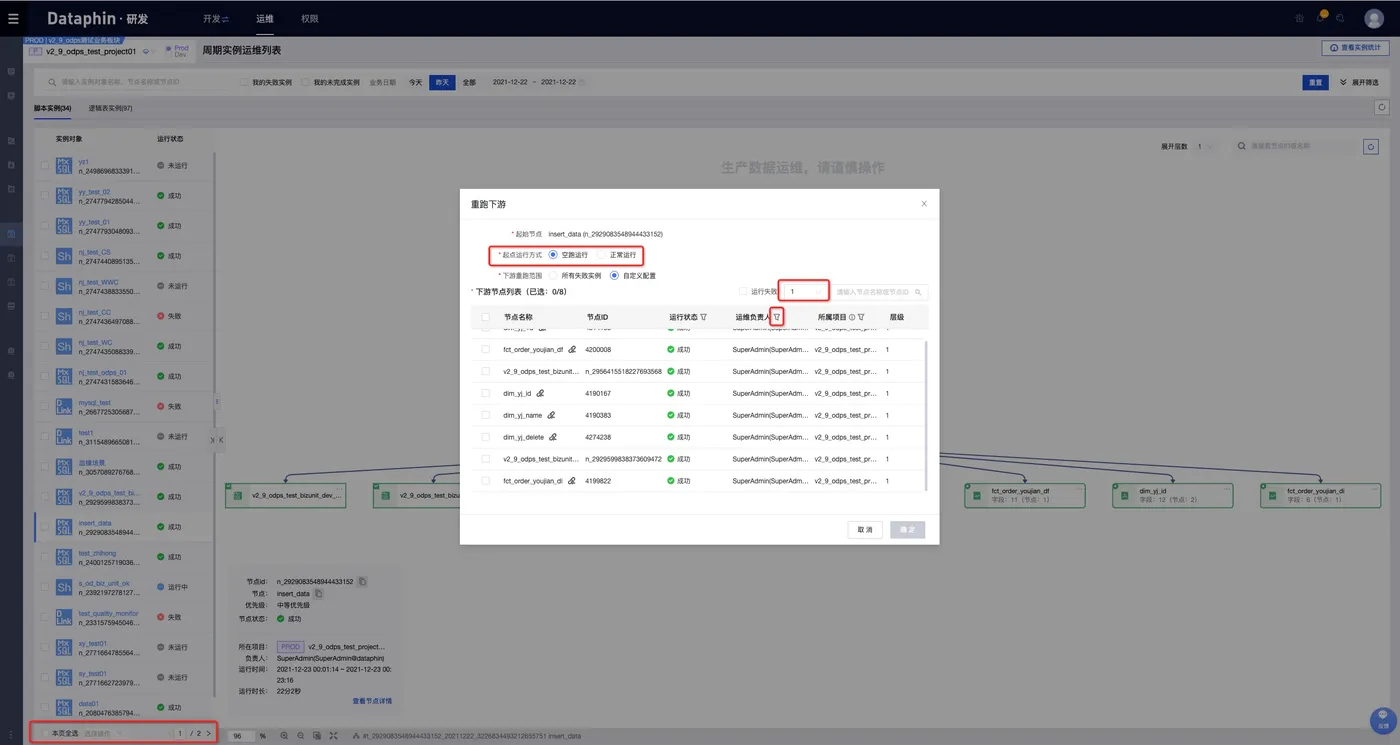Open the 开发 top menu
Screen dimensions: 1400x745
tap(215, 19)
